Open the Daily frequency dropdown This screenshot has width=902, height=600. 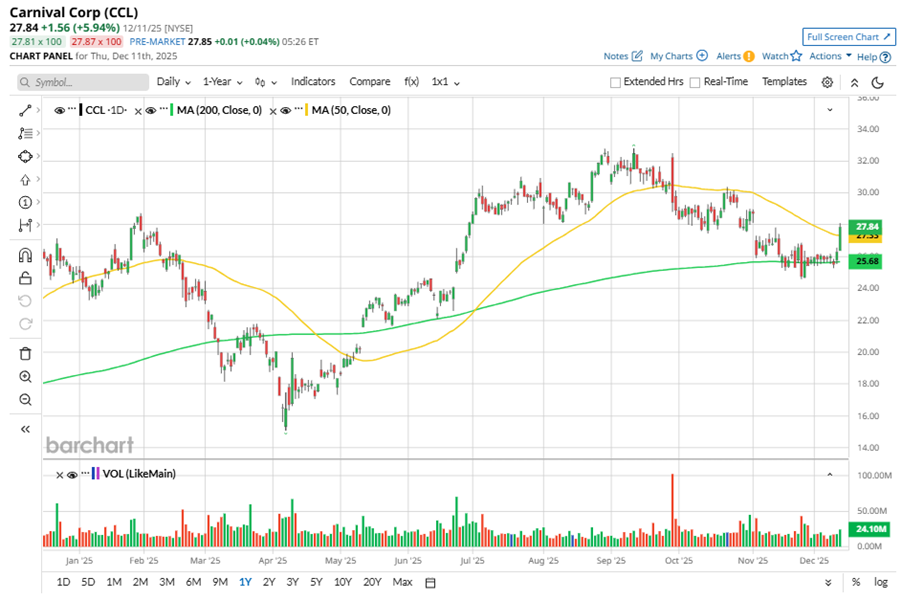[174, 82]
